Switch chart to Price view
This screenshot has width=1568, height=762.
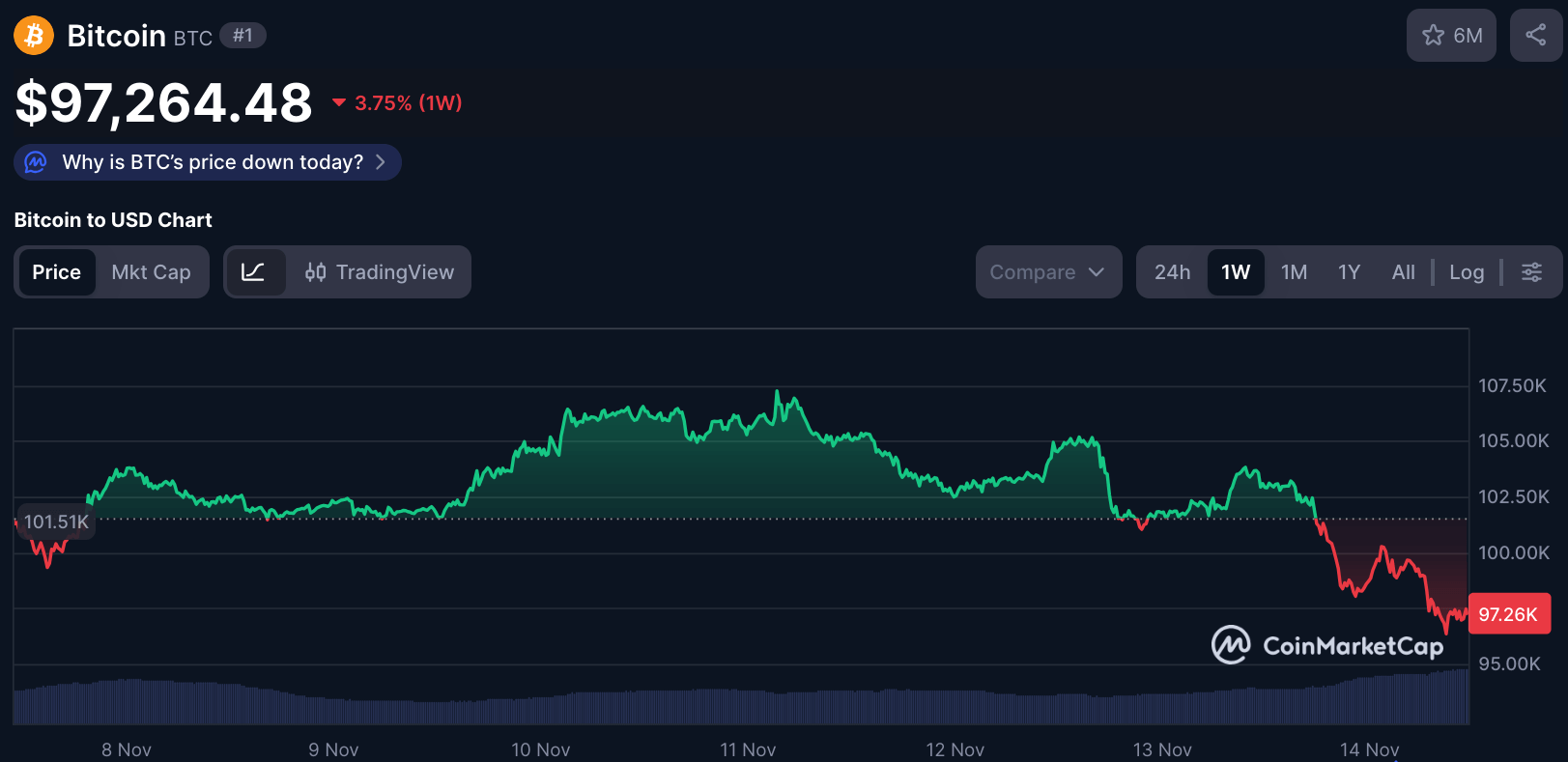click(x=56, y=272)
